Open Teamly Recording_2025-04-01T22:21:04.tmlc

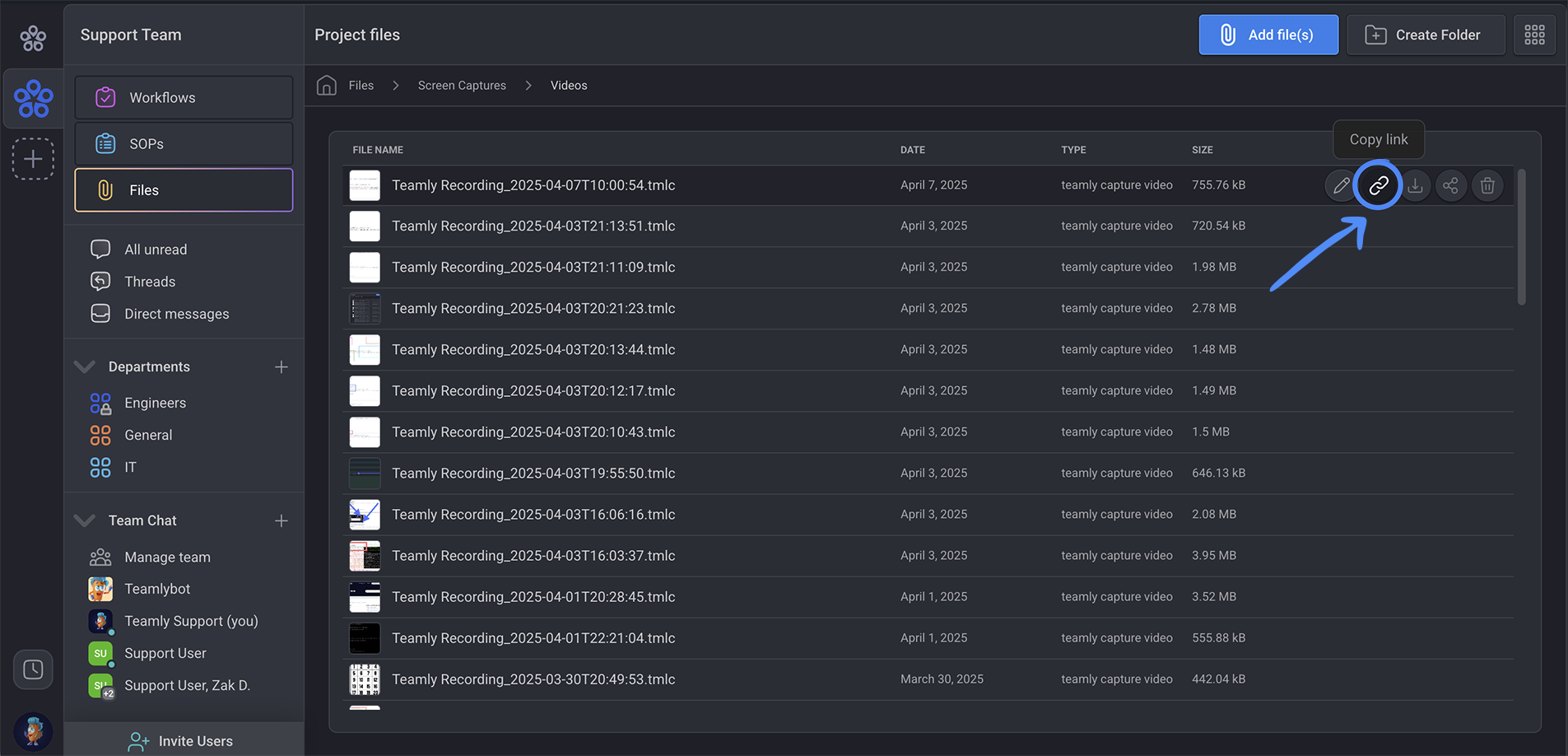coord(533,637)
